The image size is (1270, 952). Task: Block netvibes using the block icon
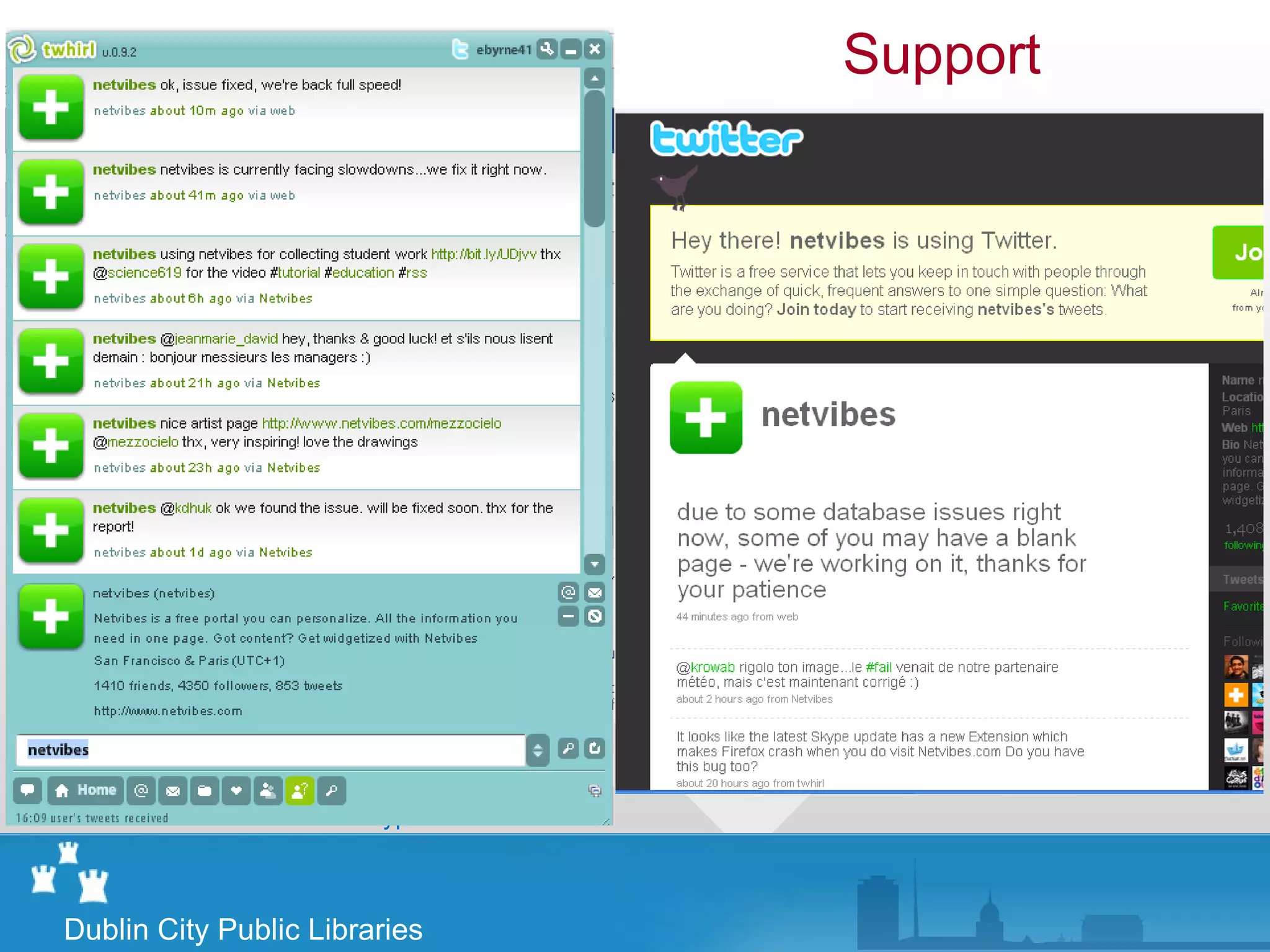point(595,616)
